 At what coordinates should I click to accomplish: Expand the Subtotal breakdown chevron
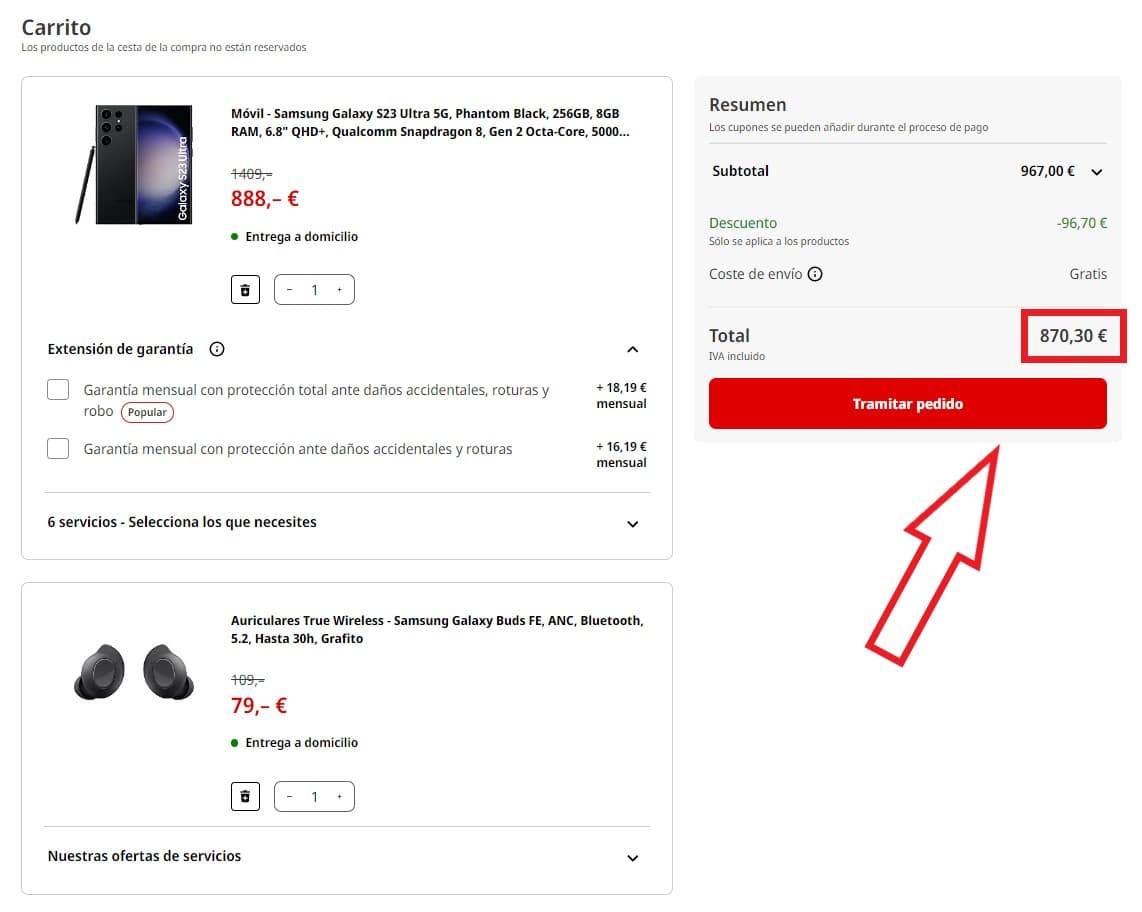[1097, 172]
